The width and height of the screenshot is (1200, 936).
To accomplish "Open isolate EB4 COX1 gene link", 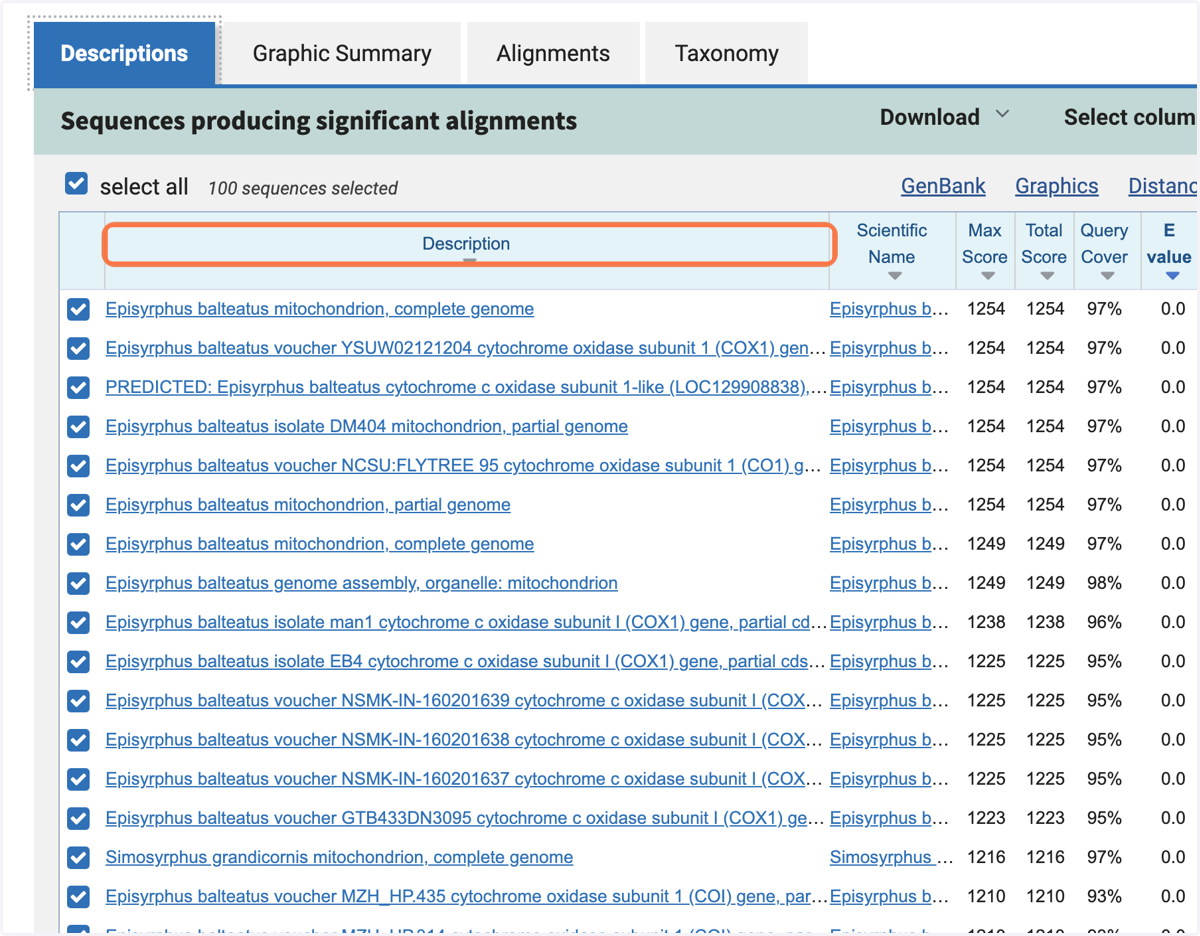I will [466, 661].
